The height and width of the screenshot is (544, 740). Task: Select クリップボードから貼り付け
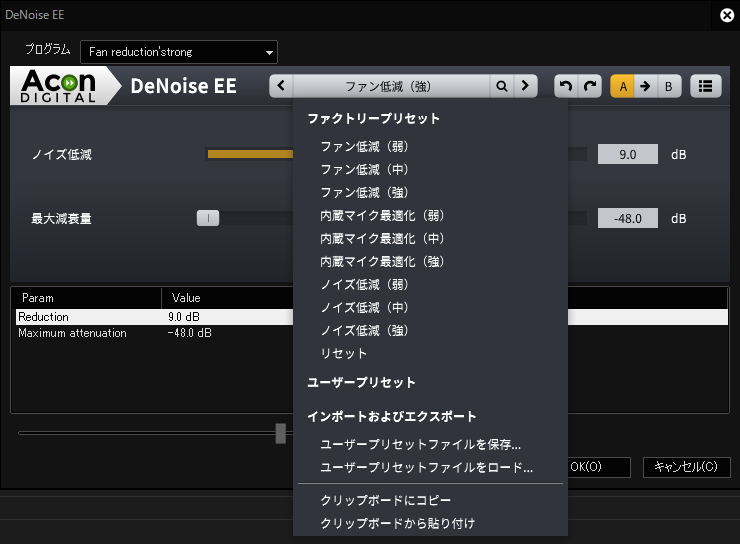(397, 523)
